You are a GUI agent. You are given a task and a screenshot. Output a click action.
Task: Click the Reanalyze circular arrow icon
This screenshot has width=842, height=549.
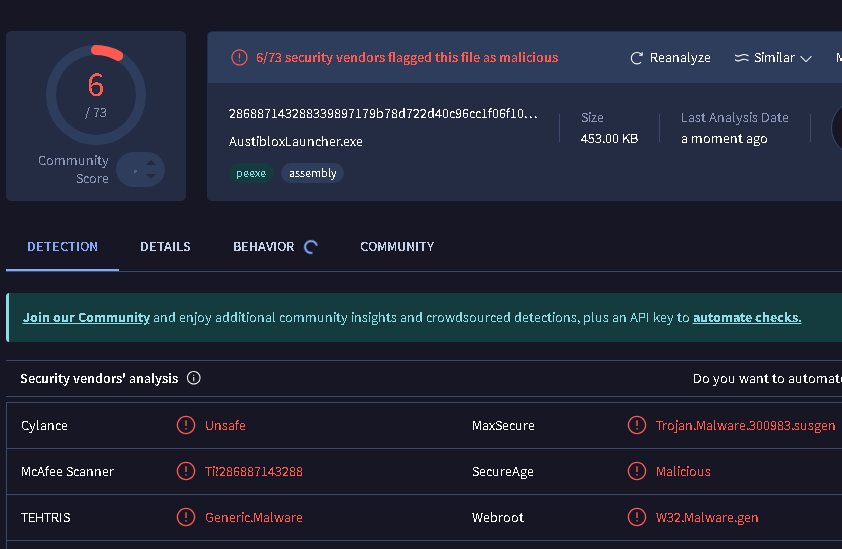tap(636, 58)
